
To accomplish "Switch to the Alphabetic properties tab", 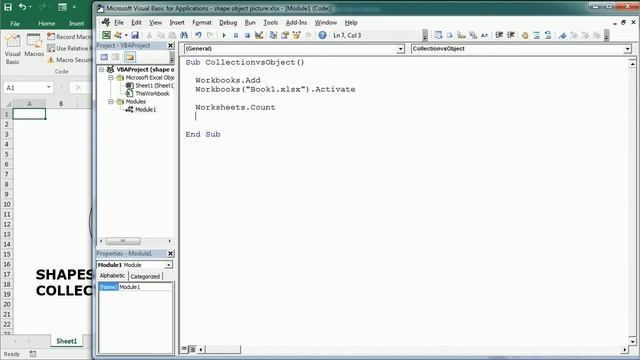I will pyautogui.click(x=112, y=276).
